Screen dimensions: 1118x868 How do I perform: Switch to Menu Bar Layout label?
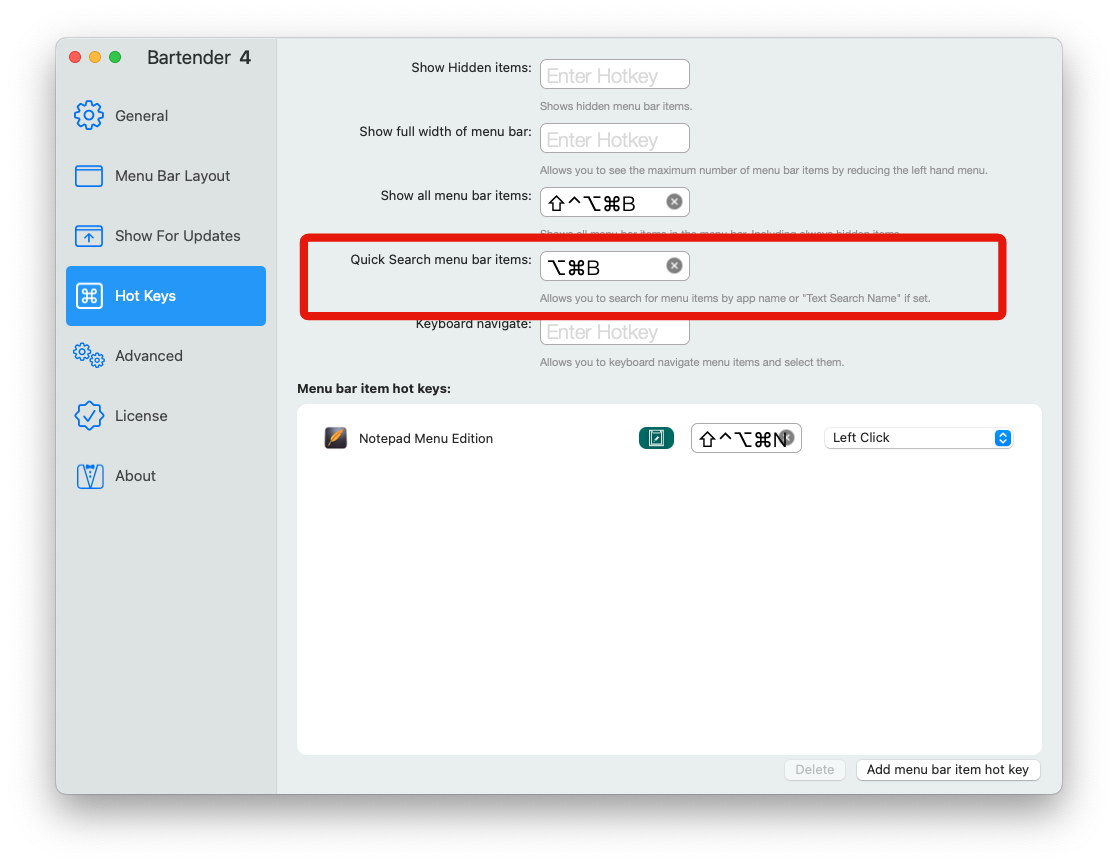(x=173, y=175)
